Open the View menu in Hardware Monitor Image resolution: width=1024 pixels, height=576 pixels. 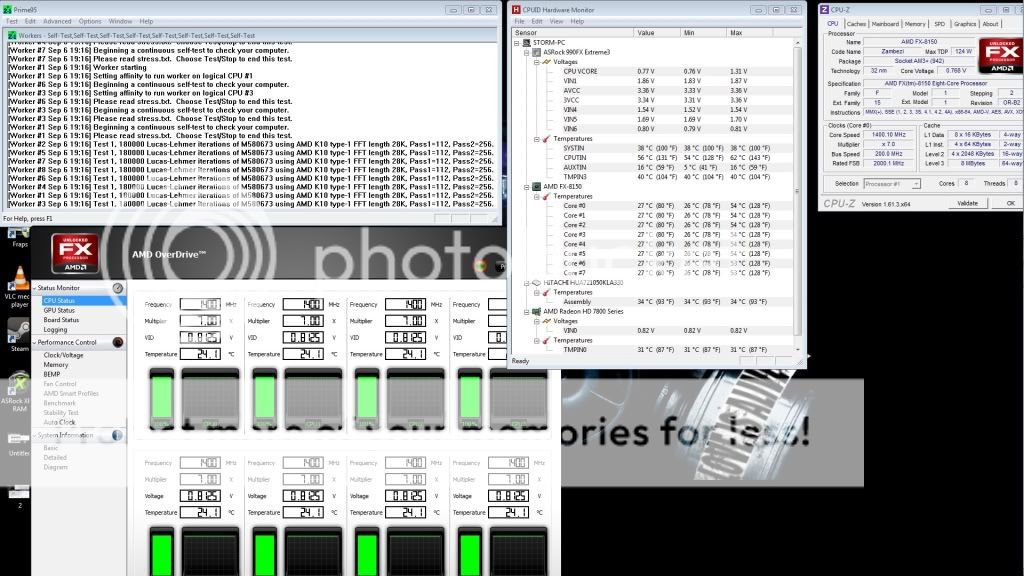(x=556, y=22)
